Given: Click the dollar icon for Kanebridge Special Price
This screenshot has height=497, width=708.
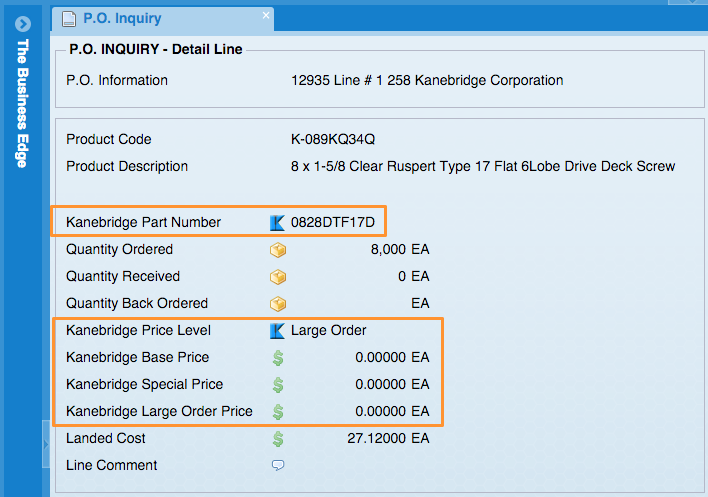Looking at the screenshot, I should (x=278, y=385).
